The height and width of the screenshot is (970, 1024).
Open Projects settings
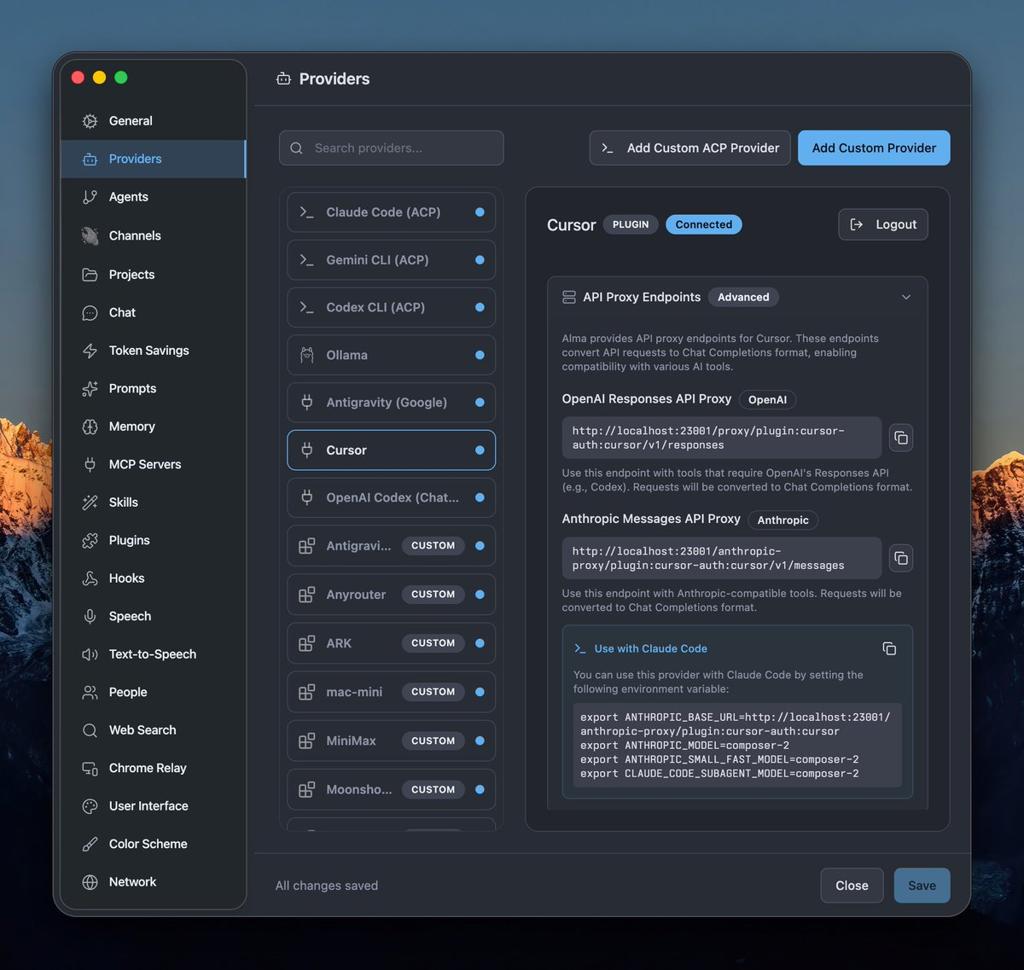[x=153, y=274]
